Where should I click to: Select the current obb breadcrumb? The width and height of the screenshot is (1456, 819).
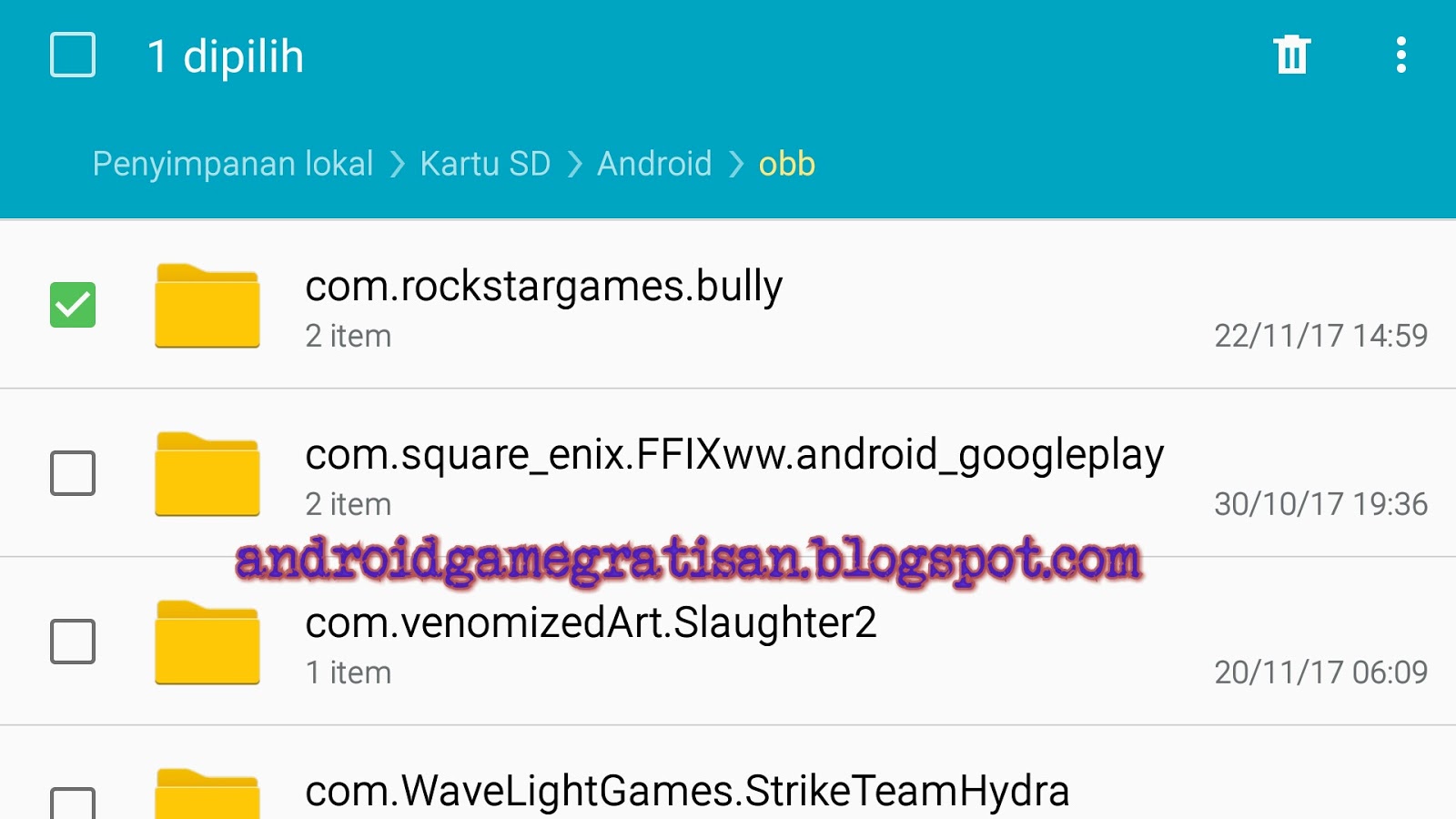[787, 164]
